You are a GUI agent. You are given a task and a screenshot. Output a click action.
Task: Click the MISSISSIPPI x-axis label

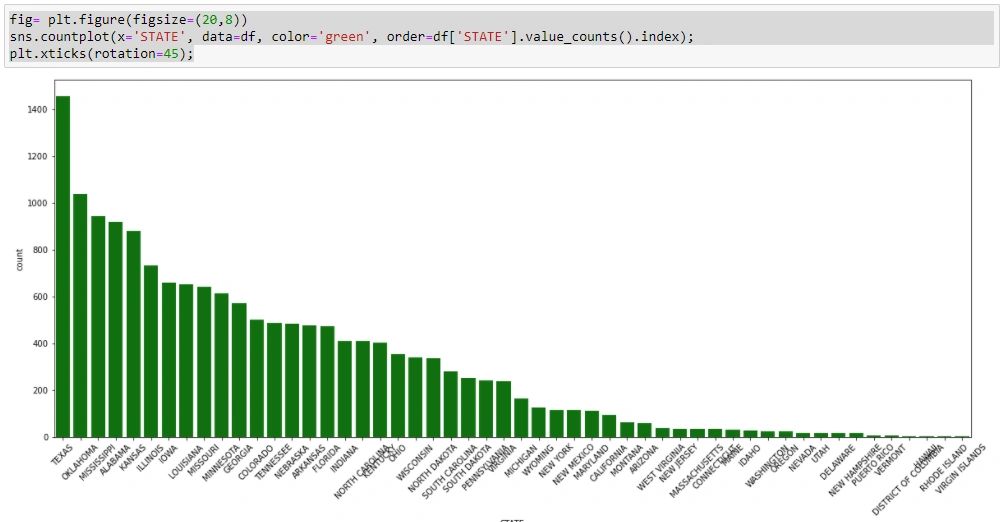96,463
